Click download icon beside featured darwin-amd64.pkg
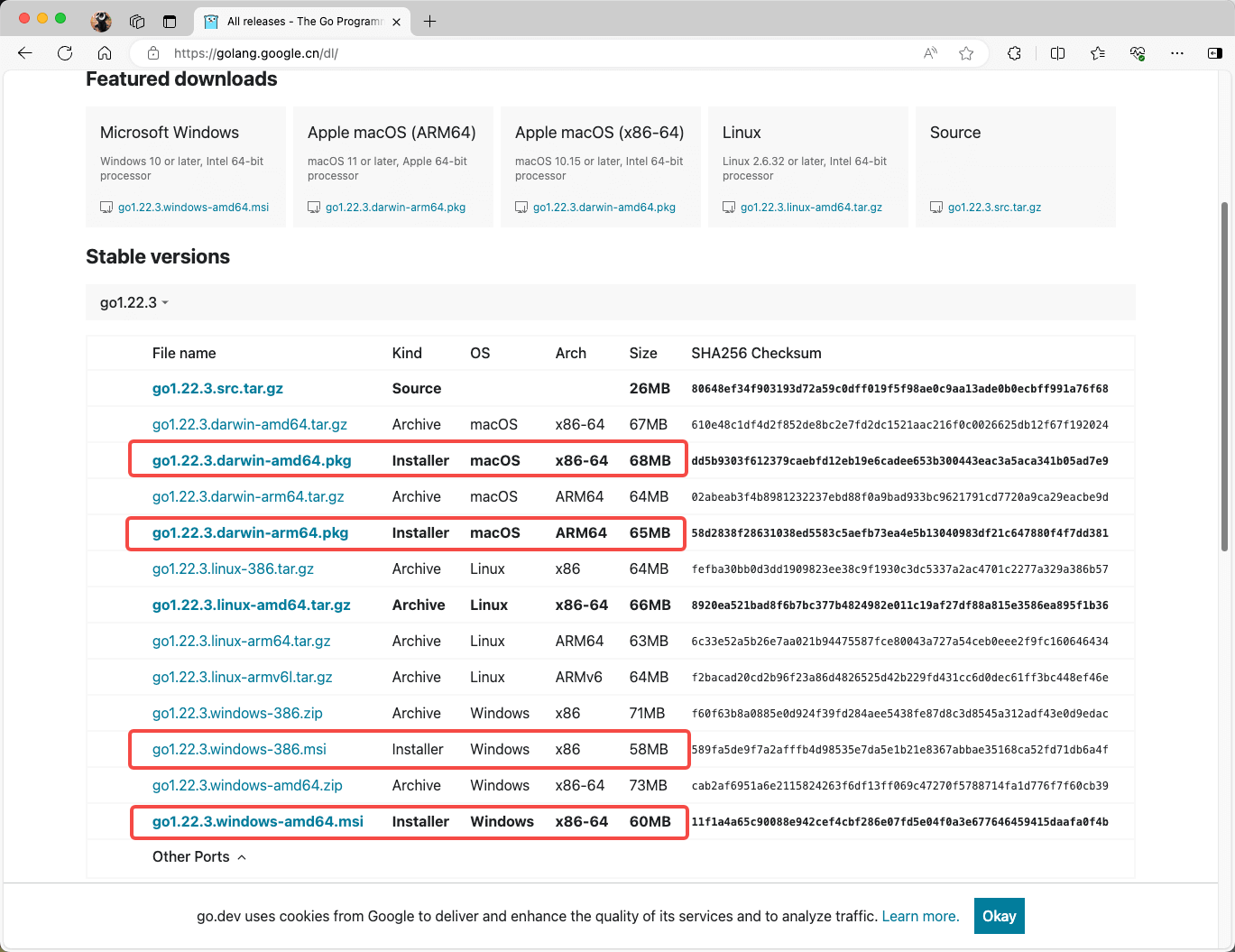 521,208
